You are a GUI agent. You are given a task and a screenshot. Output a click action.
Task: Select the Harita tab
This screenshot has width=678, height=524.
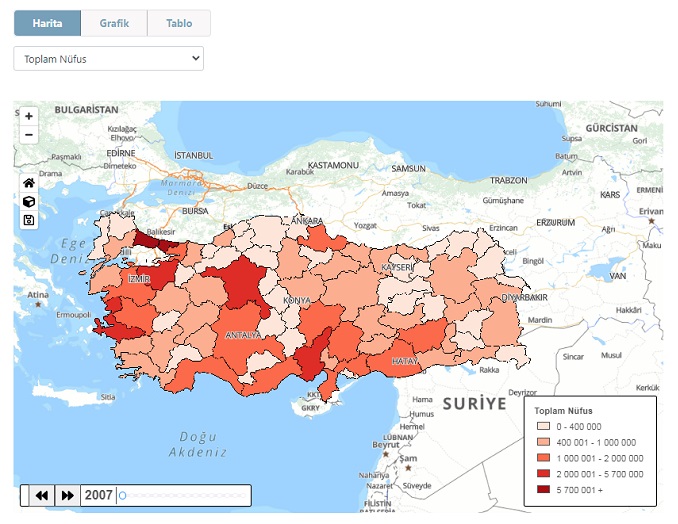(x=48, y=23)
